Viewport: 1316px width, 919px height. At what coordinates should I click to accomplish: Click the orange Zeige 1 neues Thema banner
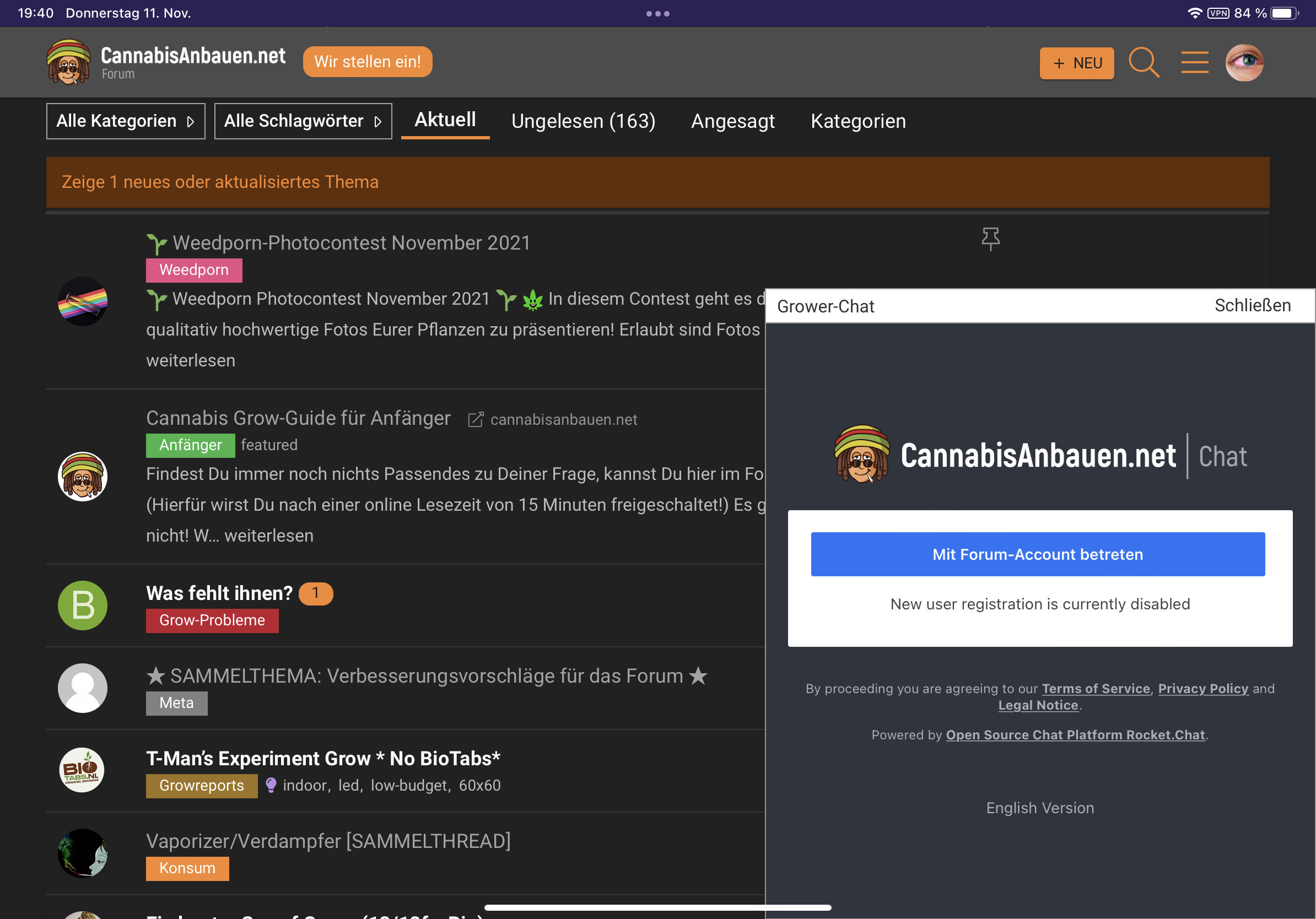click(x=657, y=182)
